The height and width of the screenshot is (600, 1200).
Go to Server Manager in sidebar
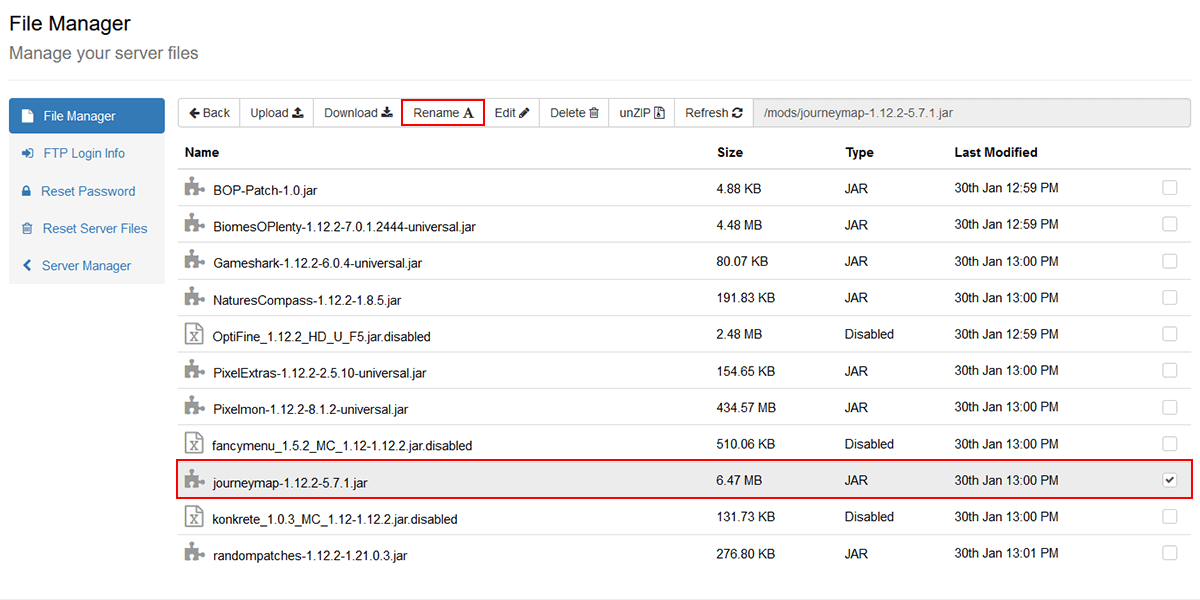tap(87, 266)
